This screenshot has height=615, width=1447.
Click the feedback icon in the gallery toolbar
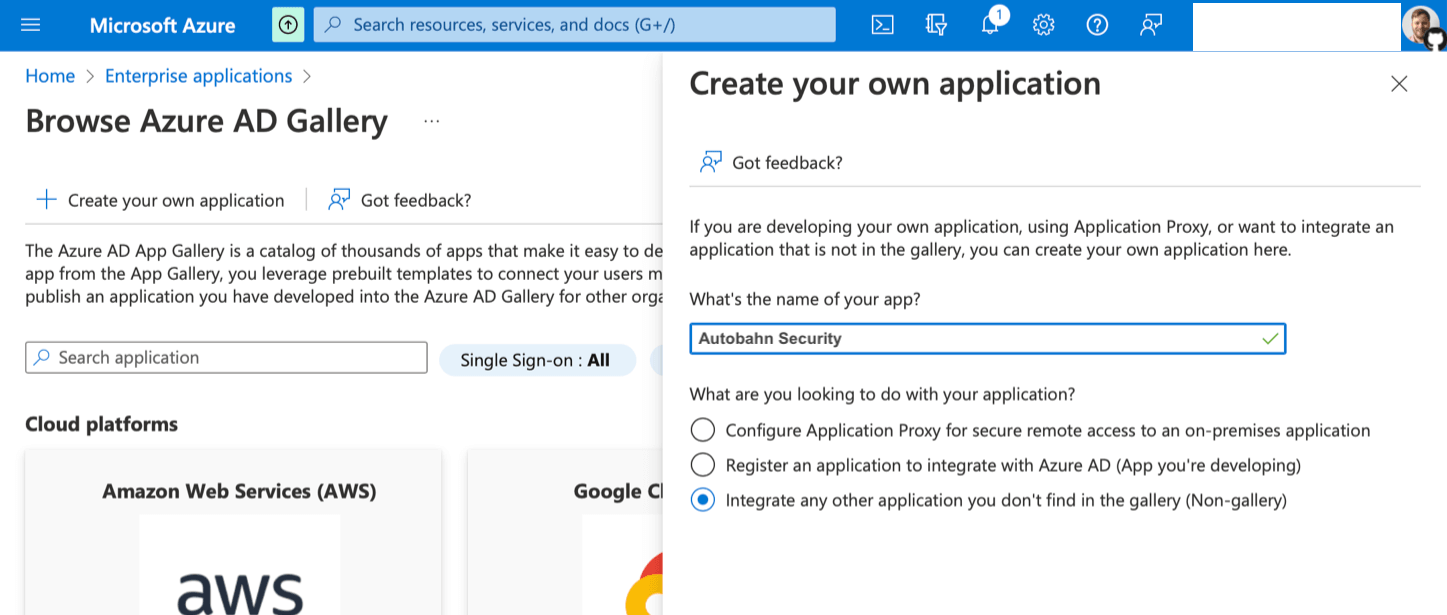click(x=339, y=200)
